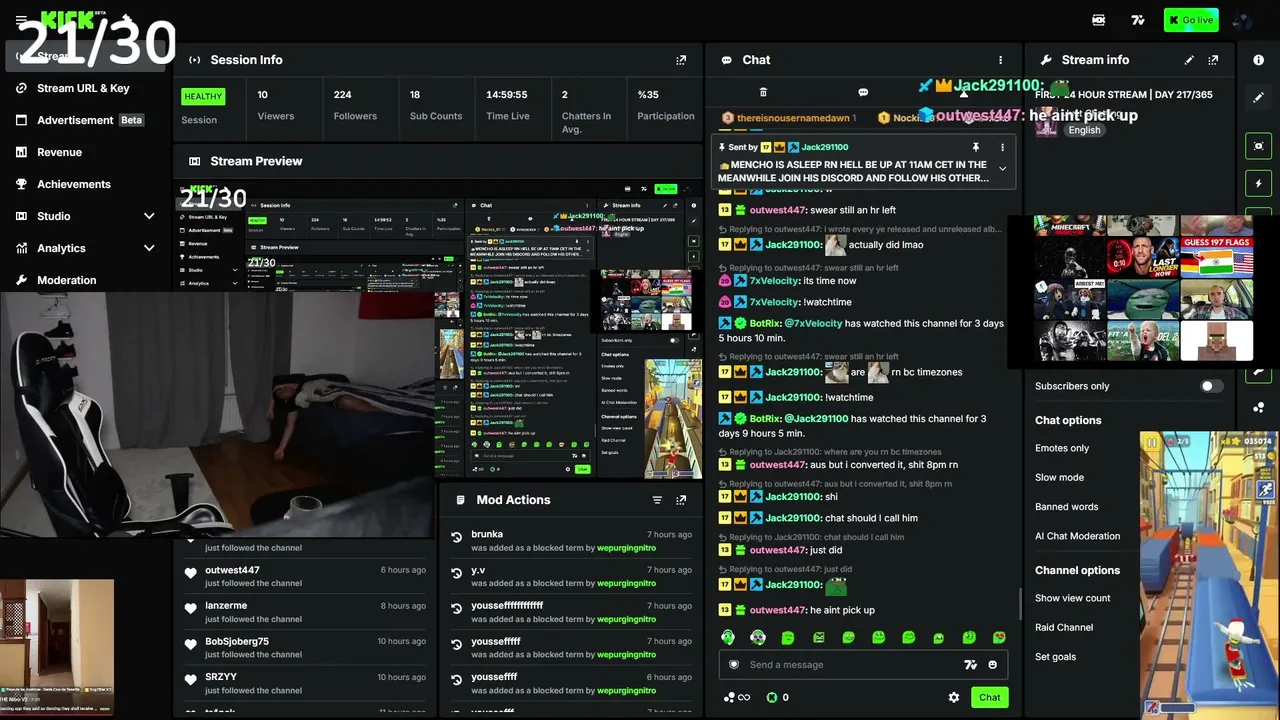
Task: Click username 7xVelocity saying its time now
Action: 774,281
